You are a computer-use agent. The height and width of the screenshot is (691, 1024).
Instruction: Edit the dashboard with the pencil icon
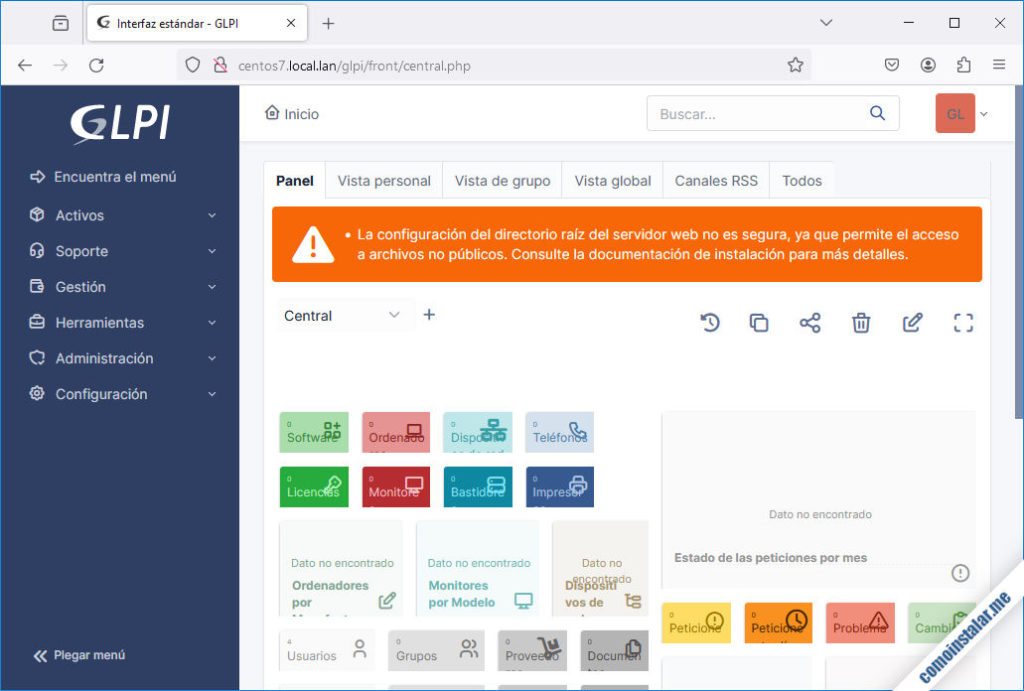tap(912, 322)
